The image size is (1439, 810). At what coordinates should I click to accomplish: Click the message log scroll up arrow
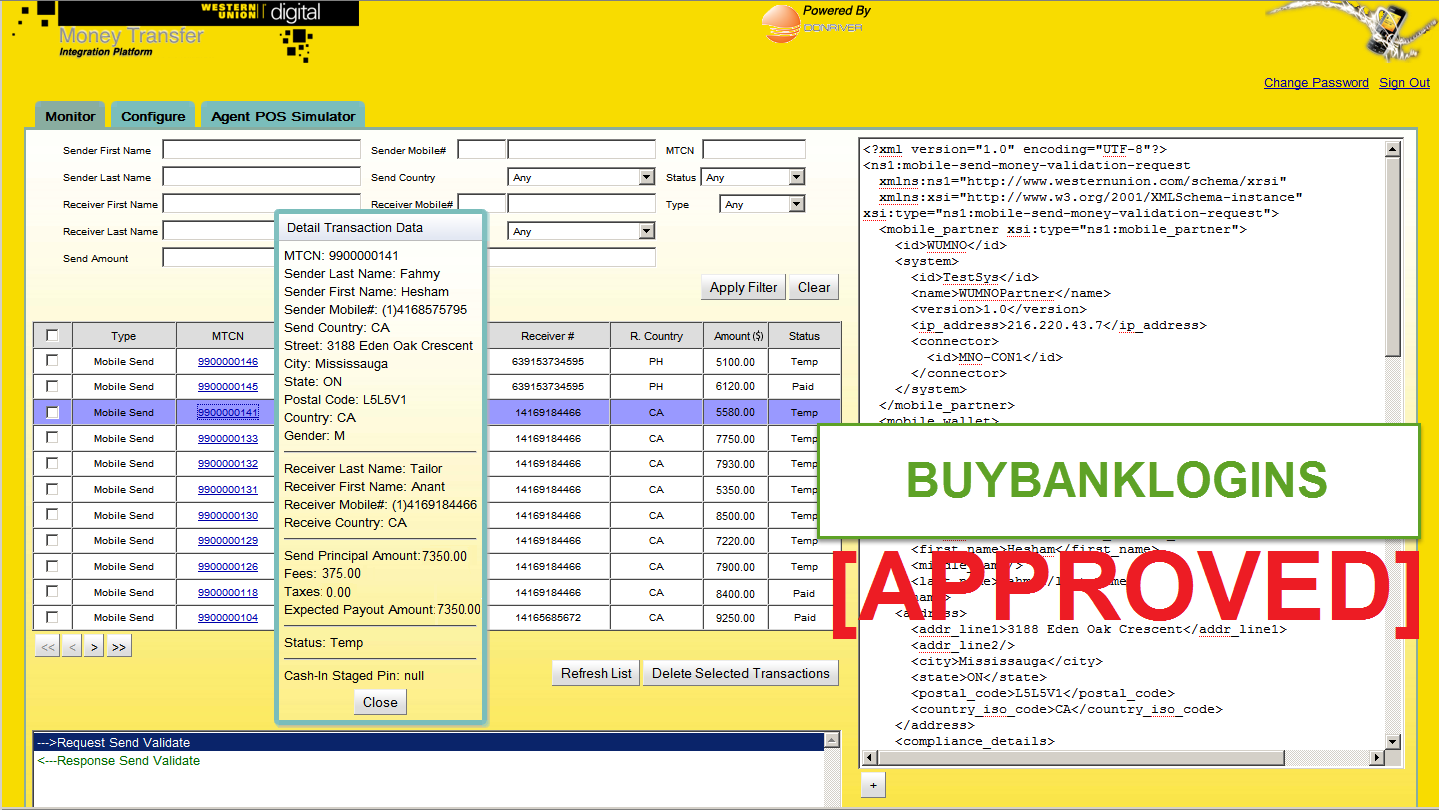(831, 741)
